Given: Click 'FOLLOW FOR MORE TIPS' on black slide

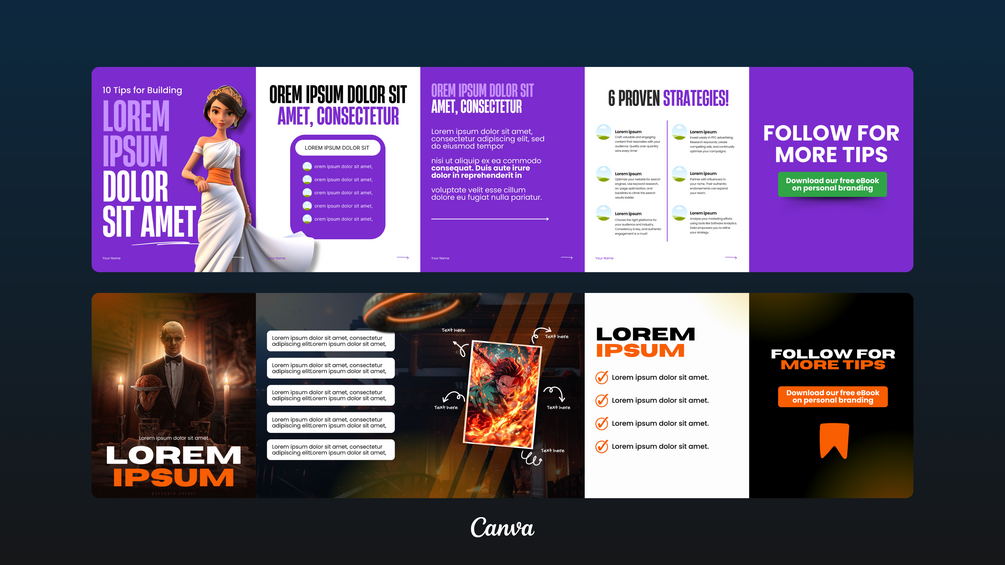Looking at the screenshot, I should (833, 359).
